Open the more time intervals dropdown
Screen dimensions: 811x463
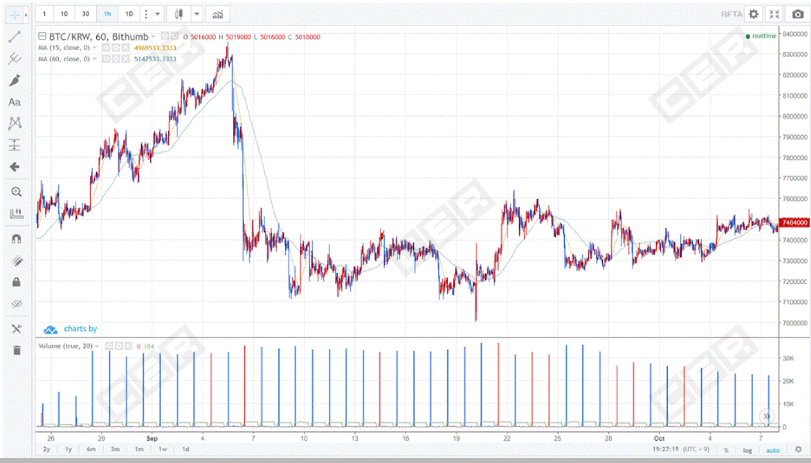pyautogui.click(x=158, y=14)
